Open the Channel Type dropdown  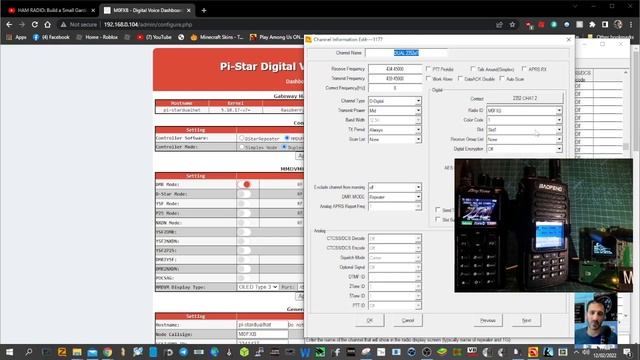pos(395,101)
